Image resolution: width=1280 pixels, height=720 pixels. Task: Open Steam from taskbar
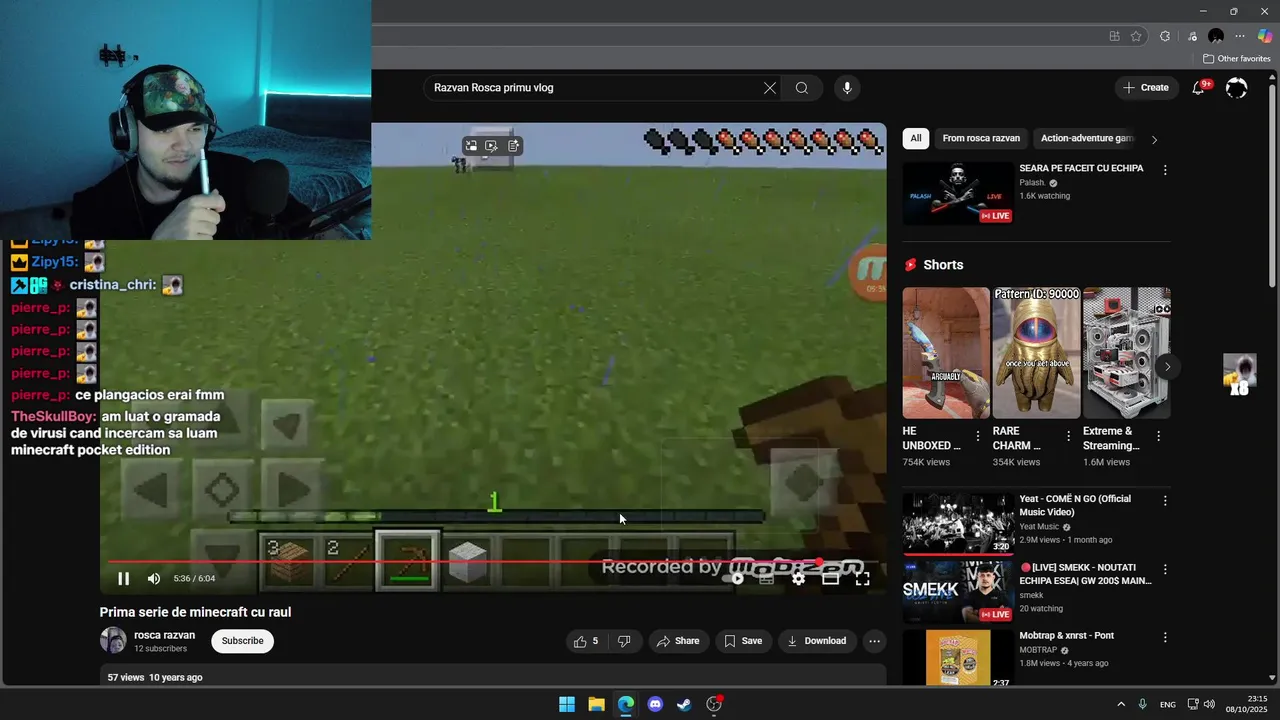[x=684, y=704]
